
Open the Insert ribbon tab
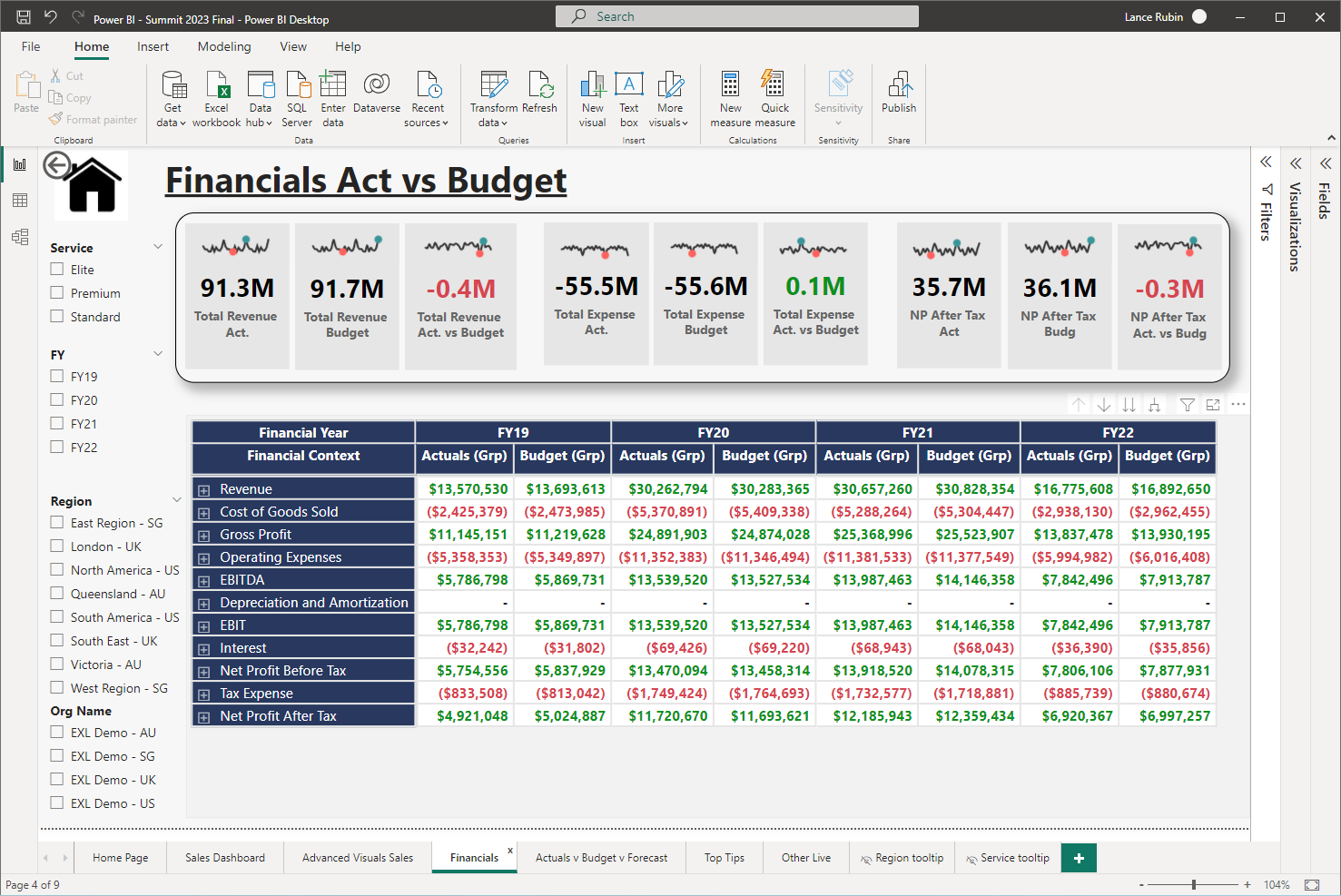click(x=153, y=46)
